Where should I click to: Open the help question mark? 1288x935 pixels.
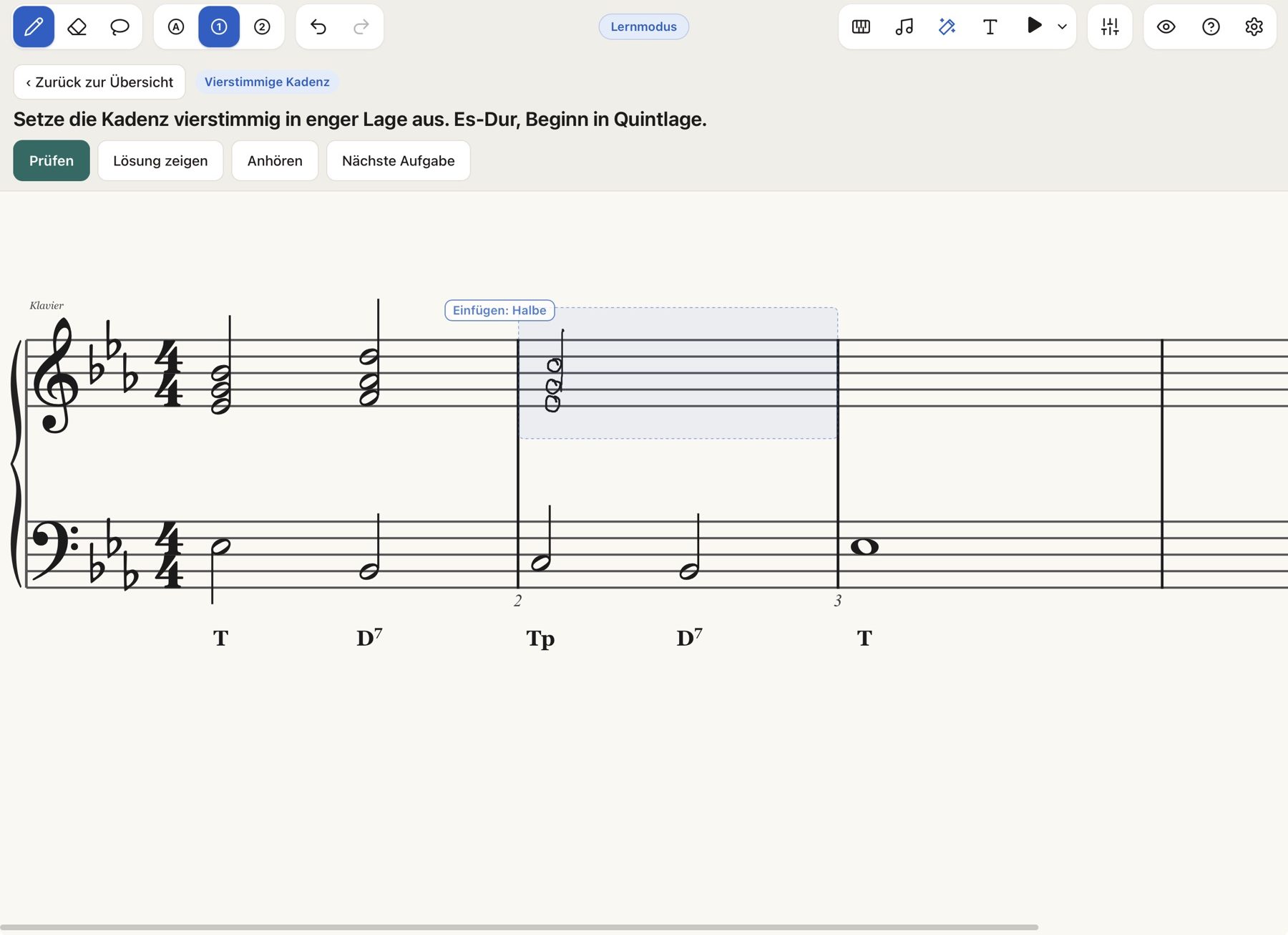(1211, 27)
